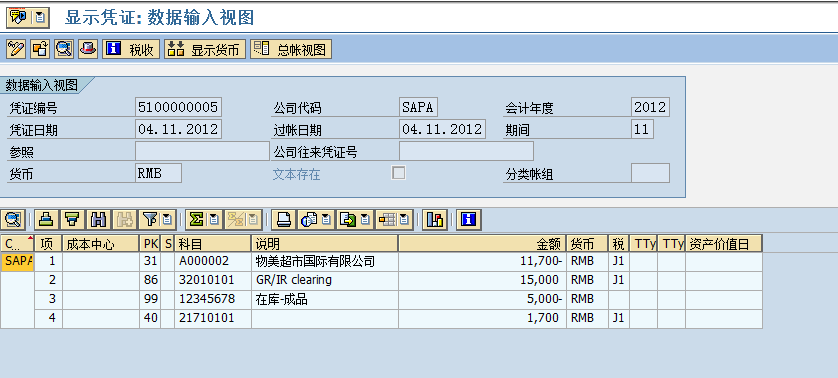838x378 pixels.
Task: Sort ascending with the grid toolbar icon
Action: [x=47, y=219]
